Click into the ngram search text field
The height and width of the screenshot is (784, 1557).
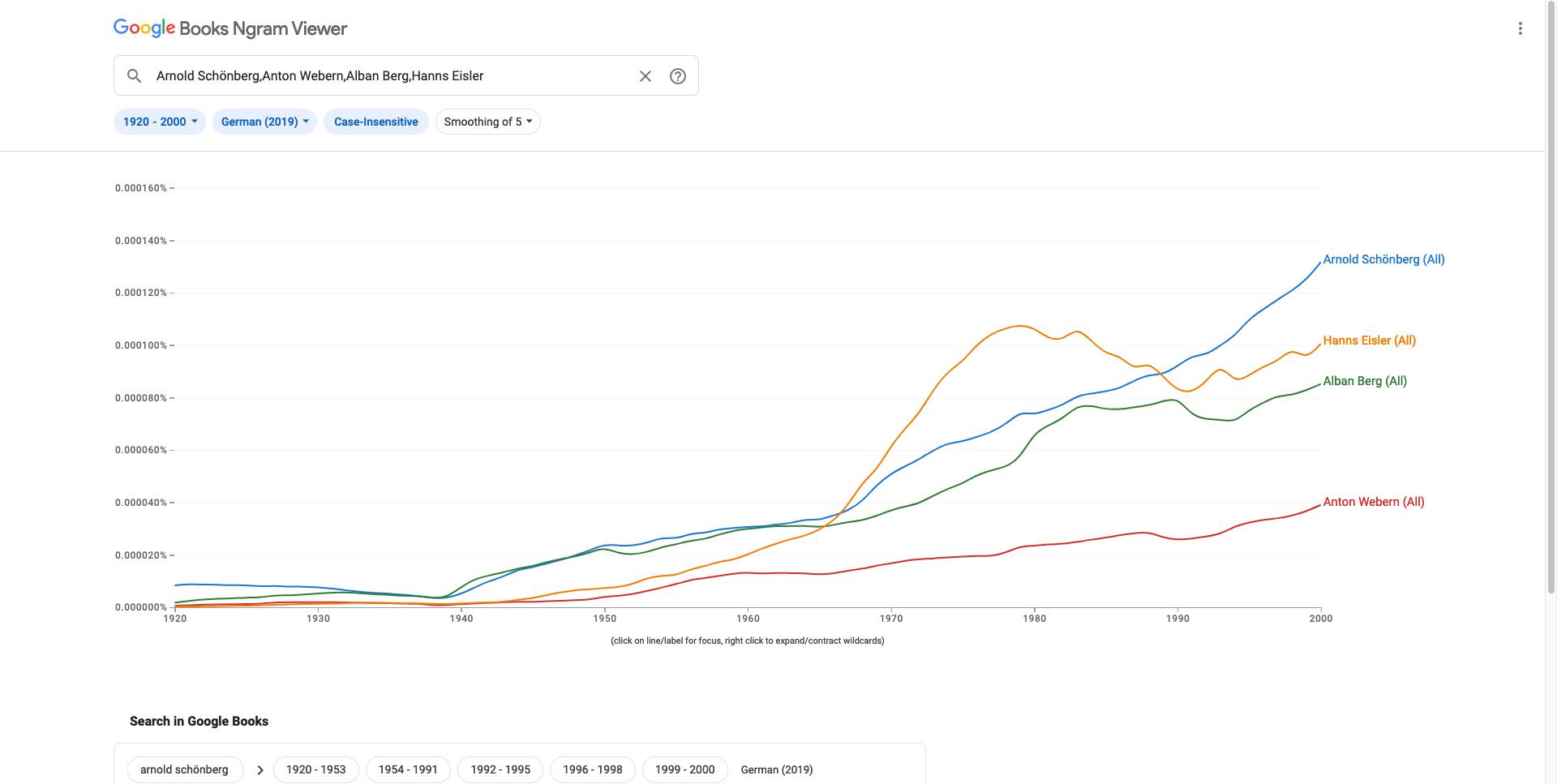pyautogui.click(x=389, y=76)
